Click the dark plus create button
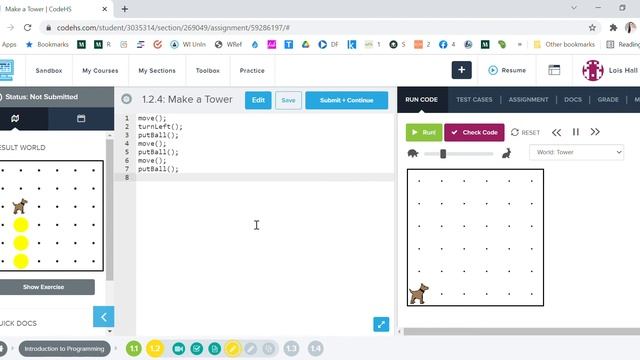The height and width of the screenshot is (360, 640). point(462,70)
